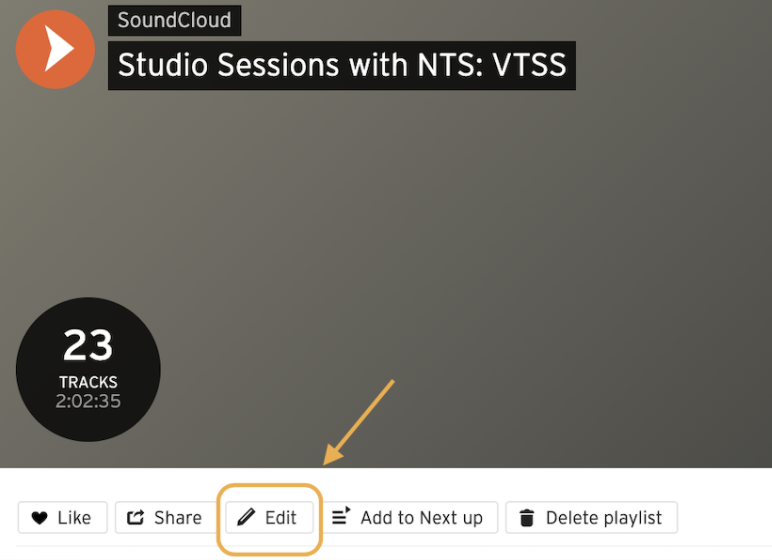772x560 pixels.
Task: Click the Edit button label
Action: pos(281,518)
